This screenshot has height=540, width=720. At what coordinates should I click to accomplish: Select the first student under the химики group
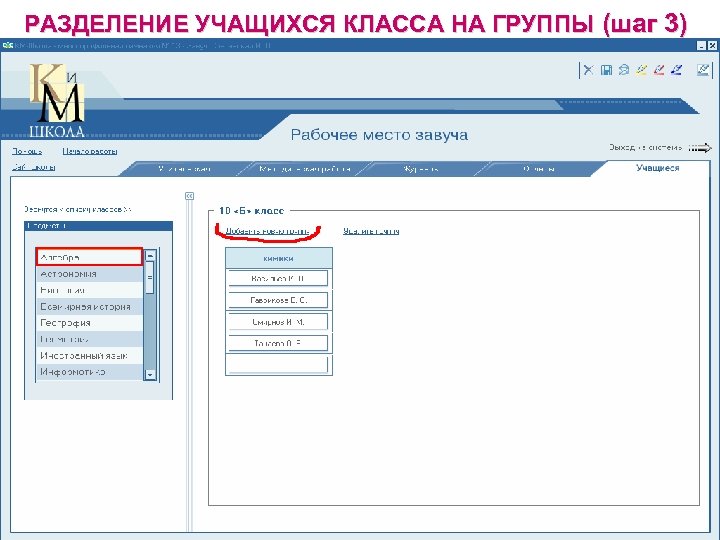click(278, 278)
